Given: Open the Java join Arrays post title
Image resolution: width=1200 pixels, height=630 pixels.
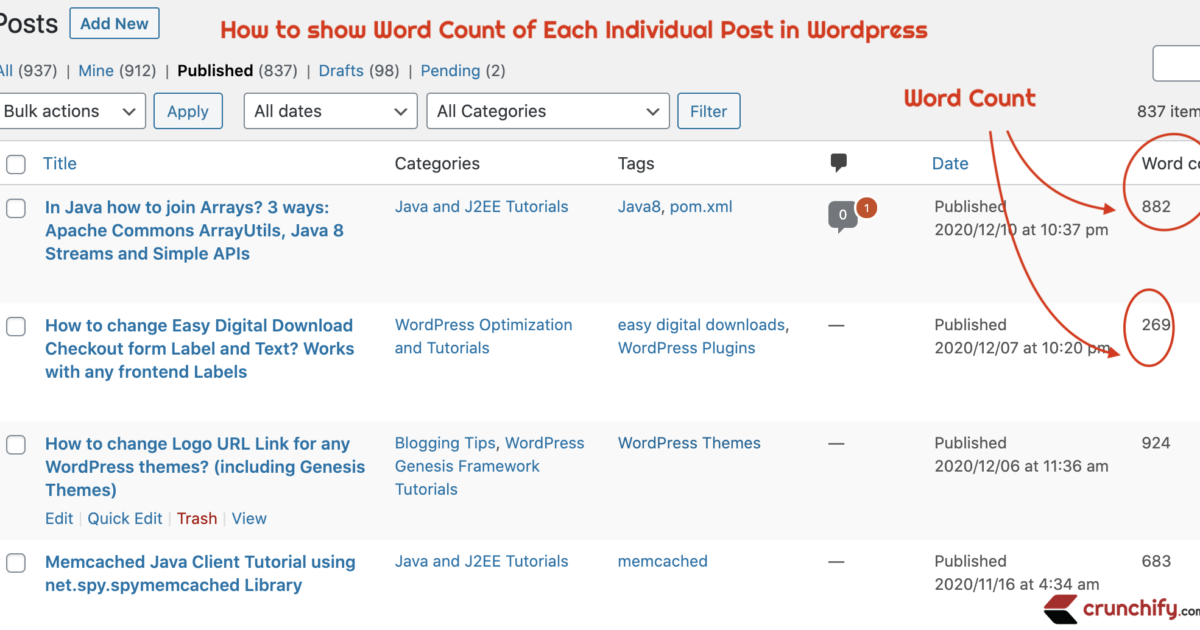Looking at the screenshot, I should pyautogui.click(x=194, y=231).
